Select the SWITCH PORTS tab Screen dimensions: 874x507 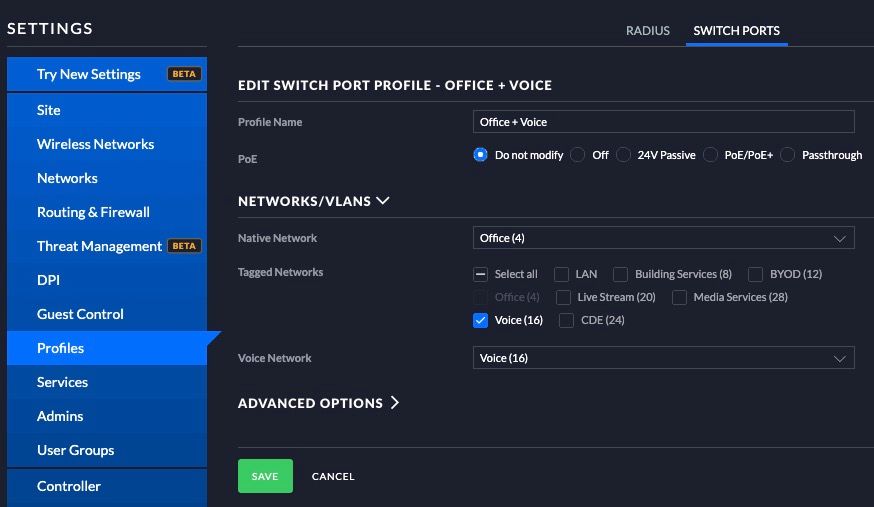click(736, 31)
